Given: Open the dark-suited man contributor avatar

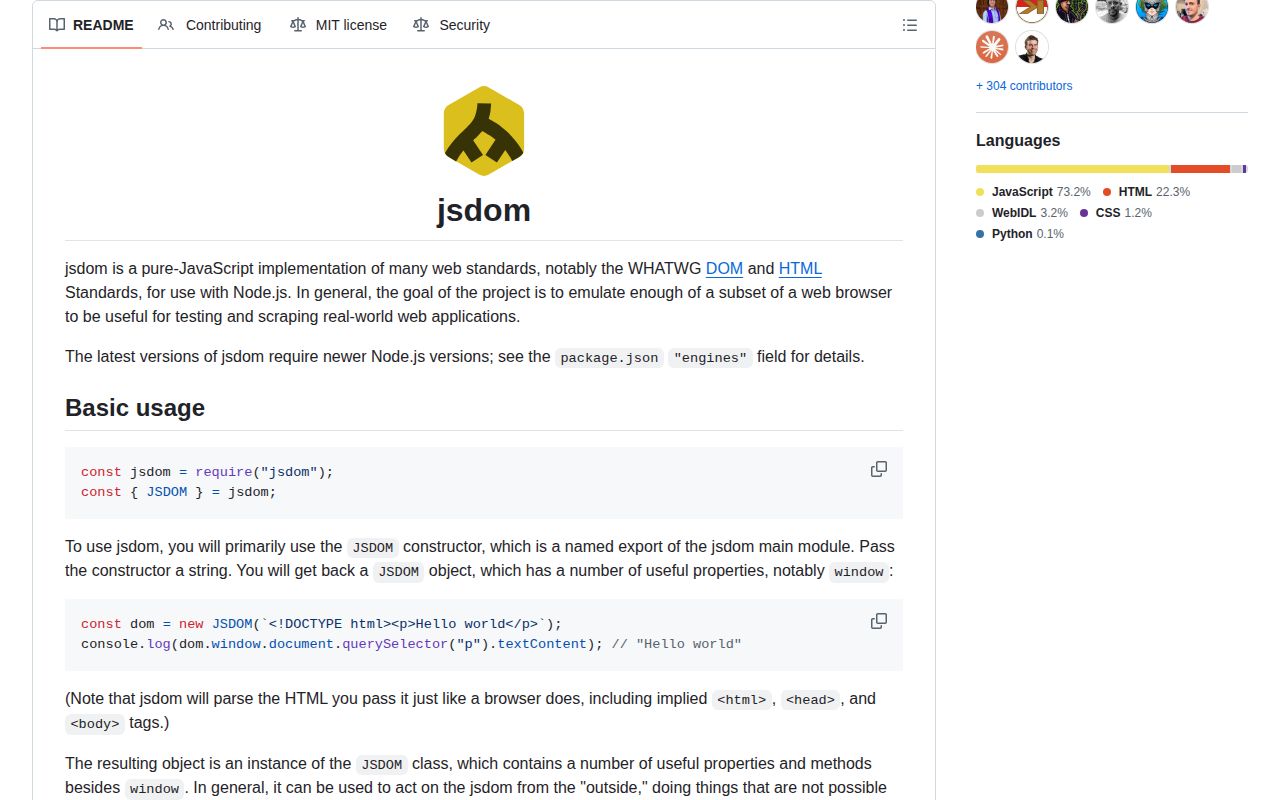Looking at the screenshot, I should tap(1032, 47).
